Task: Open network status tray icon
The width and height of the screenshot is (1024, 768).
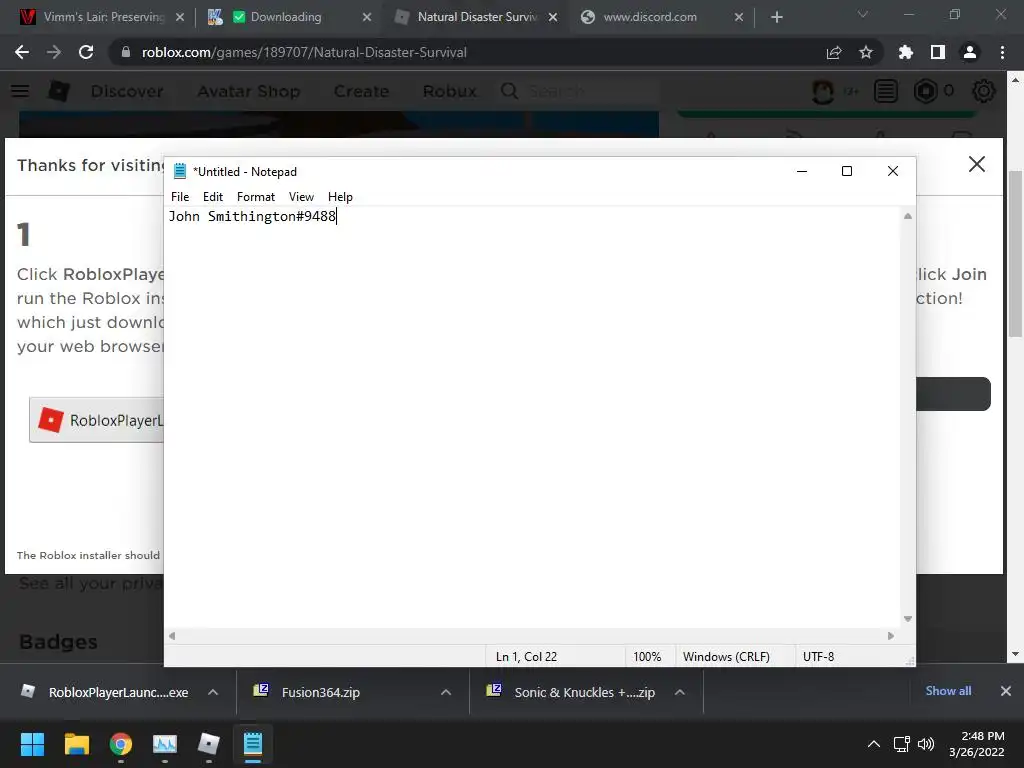Action: click(x=902, y=744)
